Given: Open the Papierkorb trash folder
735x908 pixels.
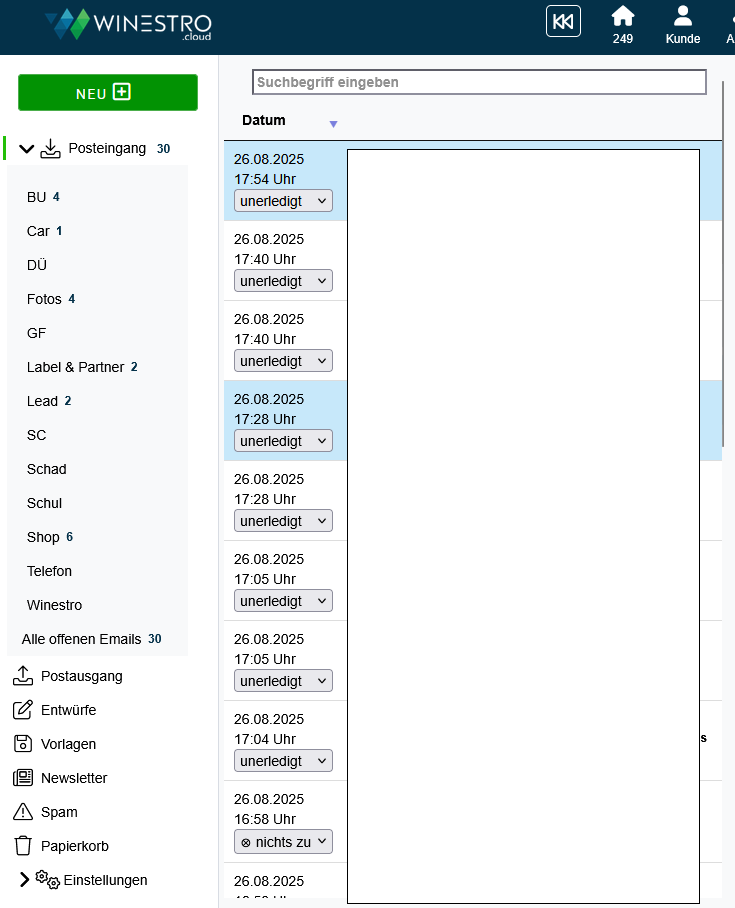Looking at the screenshot, I should point(74,846).
